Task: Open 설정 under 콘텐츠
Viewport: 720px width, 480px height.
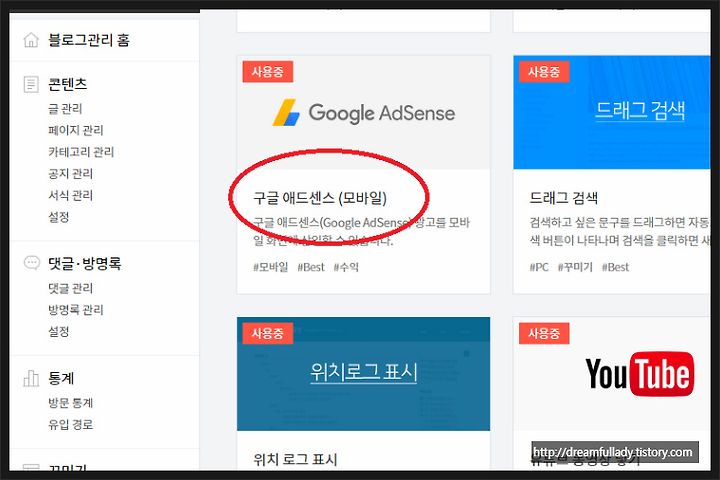Action: pos(59,216)
